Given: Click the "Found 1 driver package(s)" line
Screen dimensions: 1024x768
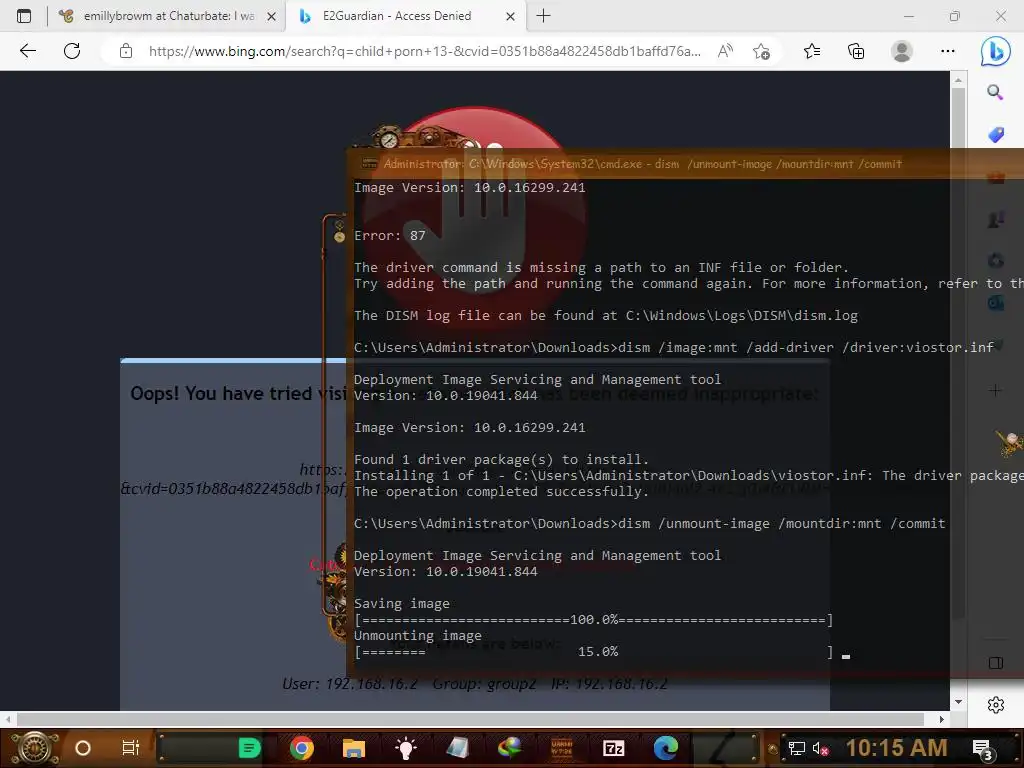Looking at the screenshot, I should tap(501, 460).
